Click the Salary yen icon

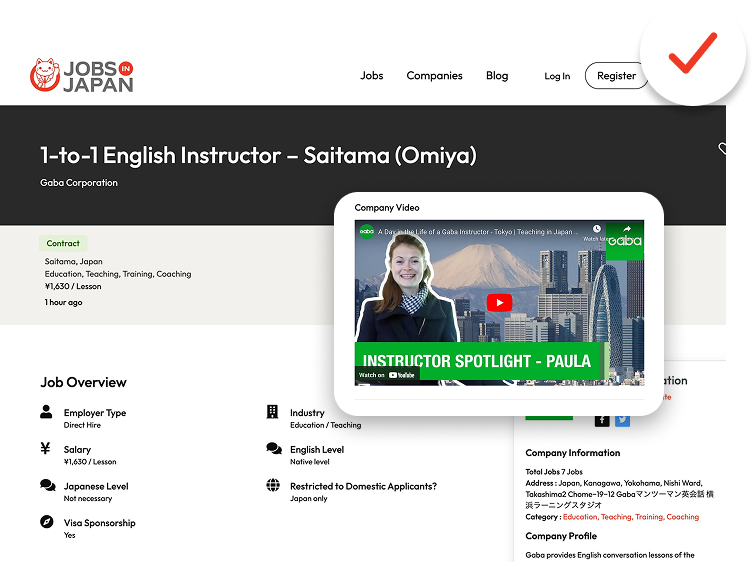(x=45, y=448)
